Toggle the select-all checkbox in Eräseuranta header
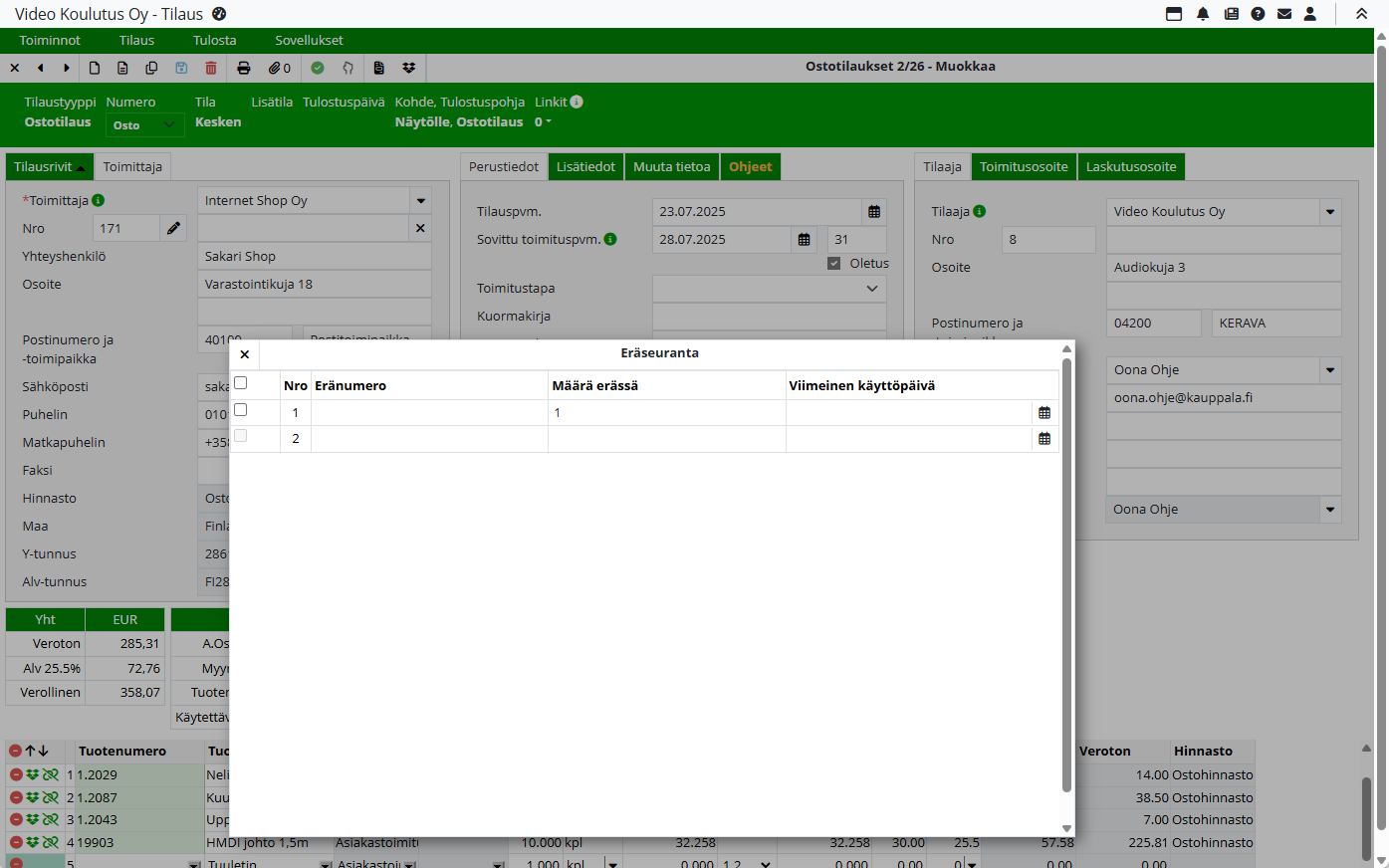1389x868 pixels. pyautogui.click(x=241, y=383)
